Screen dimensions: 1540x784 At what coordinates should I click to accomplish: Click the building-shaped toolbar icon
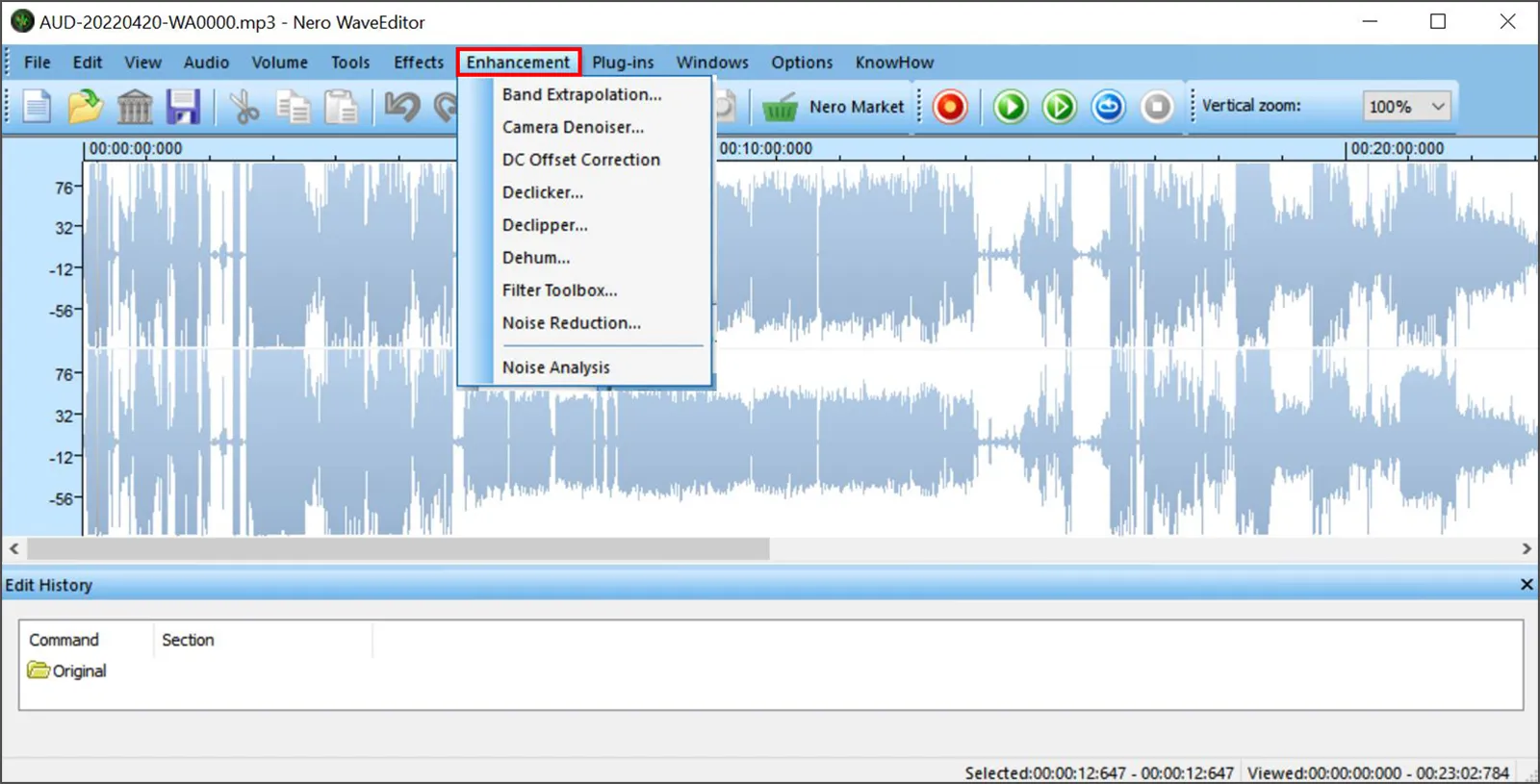pos(135,107)
